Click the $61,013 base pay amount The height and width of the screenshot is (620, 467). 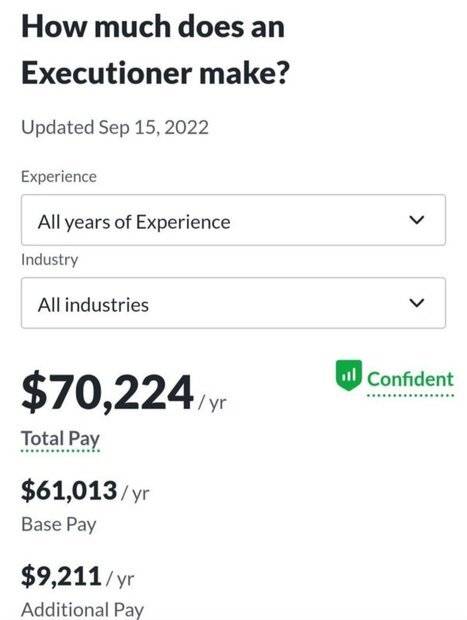pos(69,490)
